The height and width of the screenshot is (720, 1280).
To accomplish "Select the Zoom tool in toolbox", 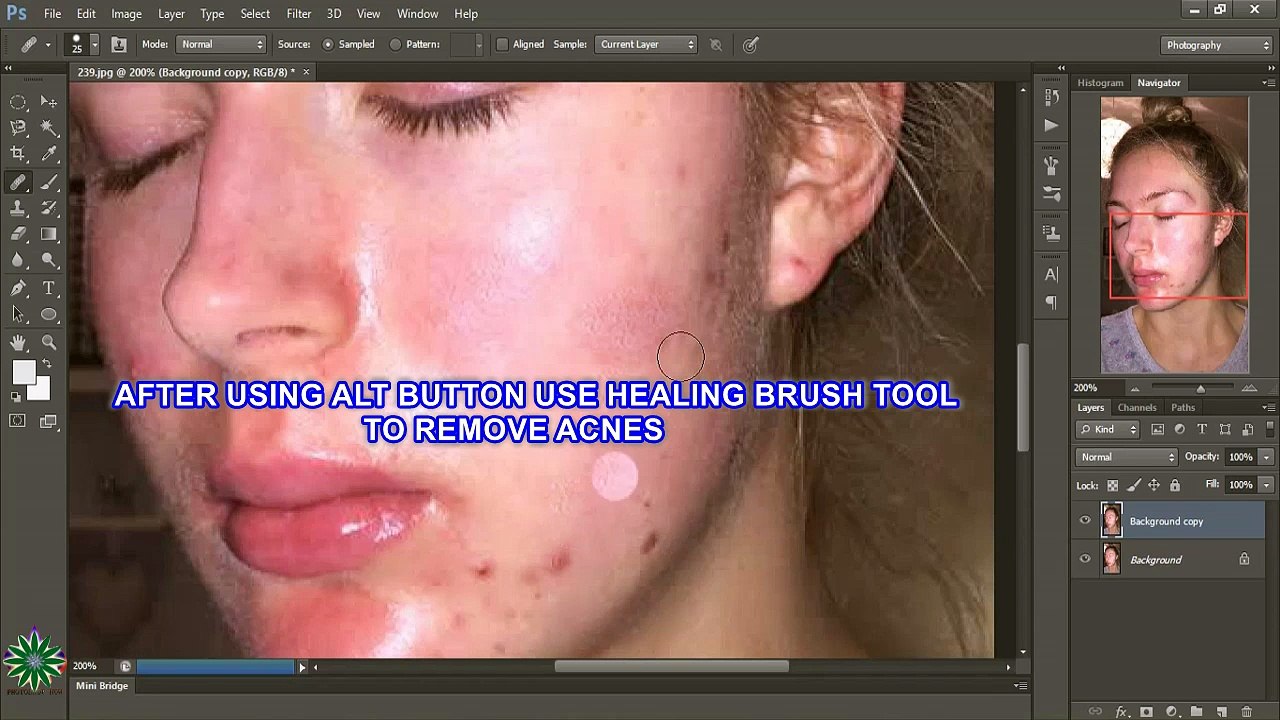I will point(49,343).
